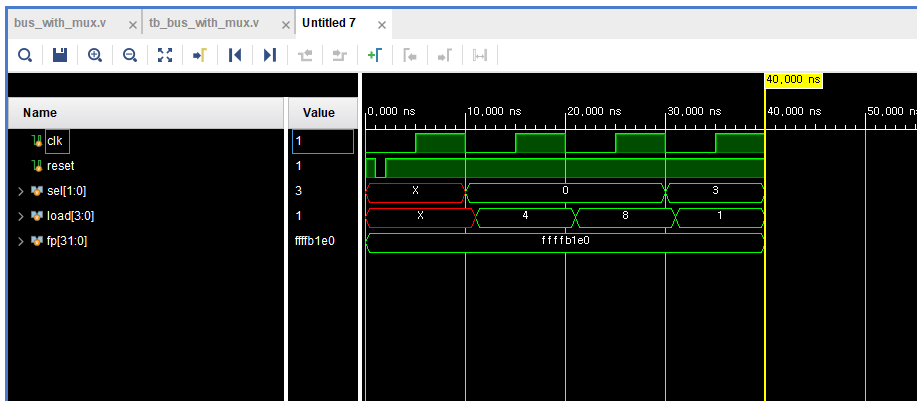Screen dimensions: 917x401
Task: Click the load[3:0] bus icon
Action: tap(37, 216)
